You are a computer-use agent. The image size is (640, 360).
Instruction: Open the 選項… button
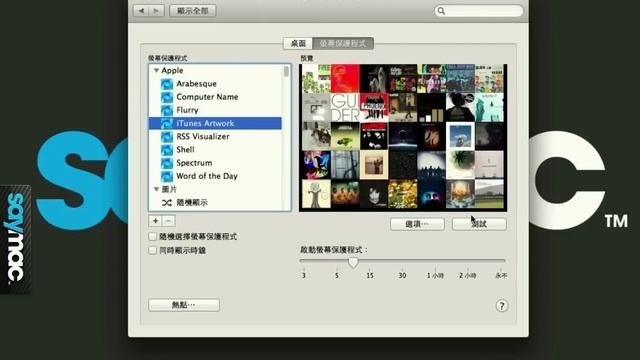[417, 224]
